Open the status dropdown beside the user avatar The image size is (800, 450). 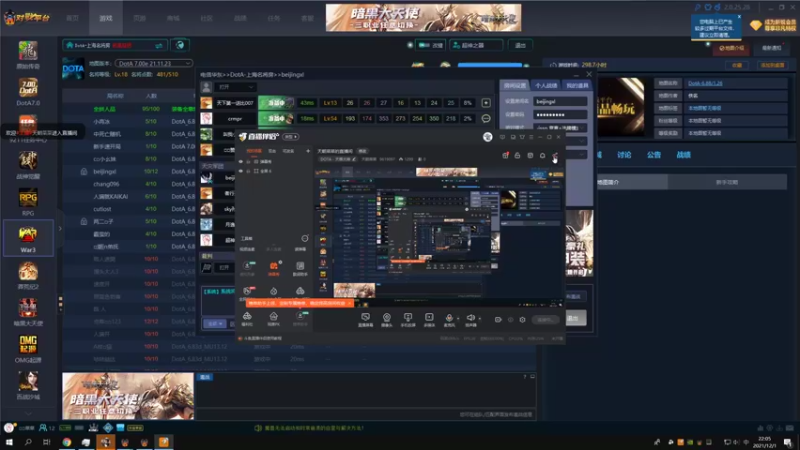(234, 87)
